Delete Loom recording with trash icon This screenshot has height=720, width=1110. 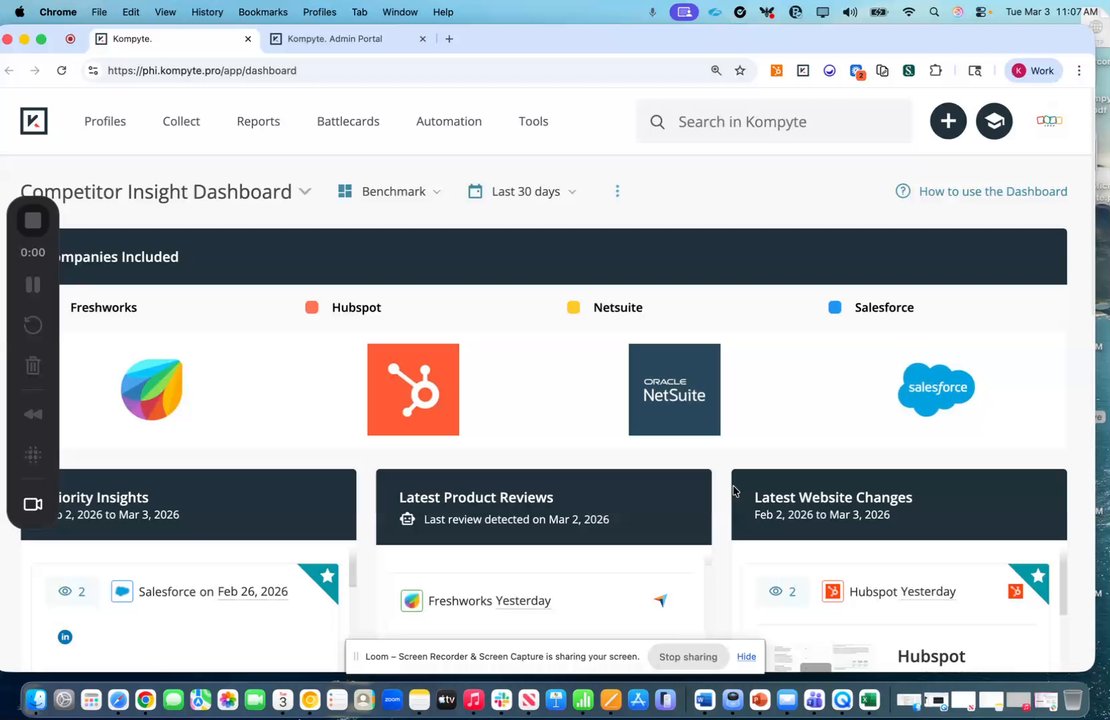(x=33, y=365)
